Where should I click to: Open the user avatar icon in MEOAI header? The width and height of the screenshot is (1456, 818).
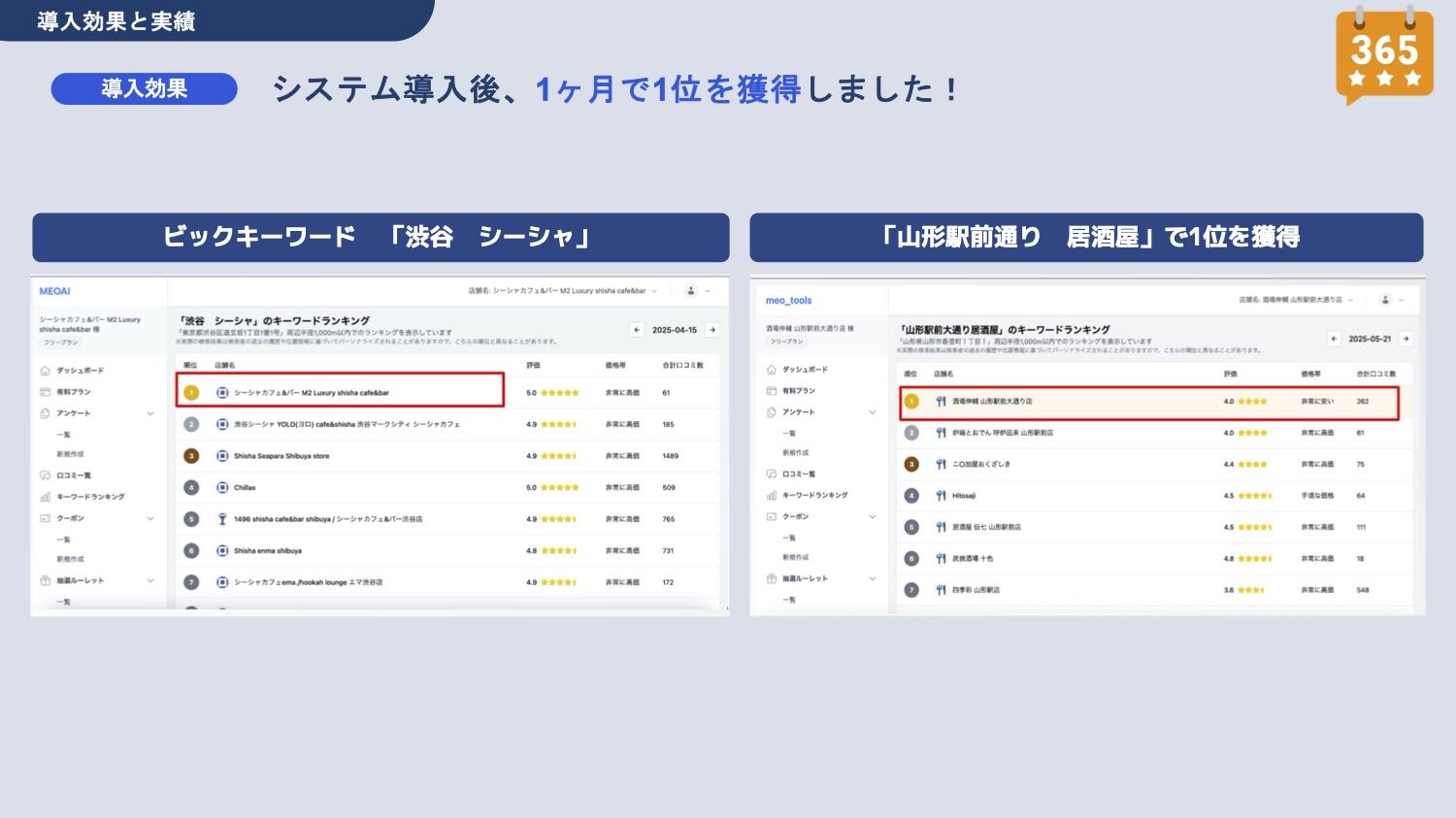690,291
